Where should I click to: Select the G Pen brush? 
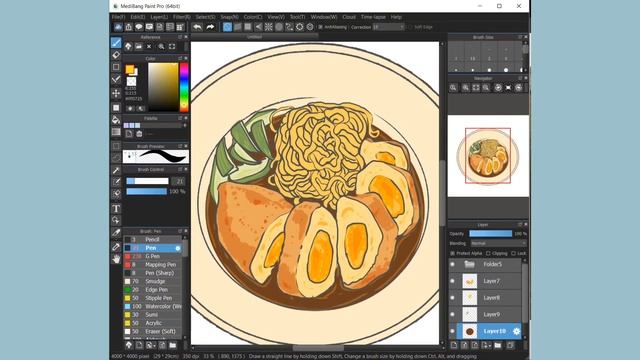[x=153, y=256]
